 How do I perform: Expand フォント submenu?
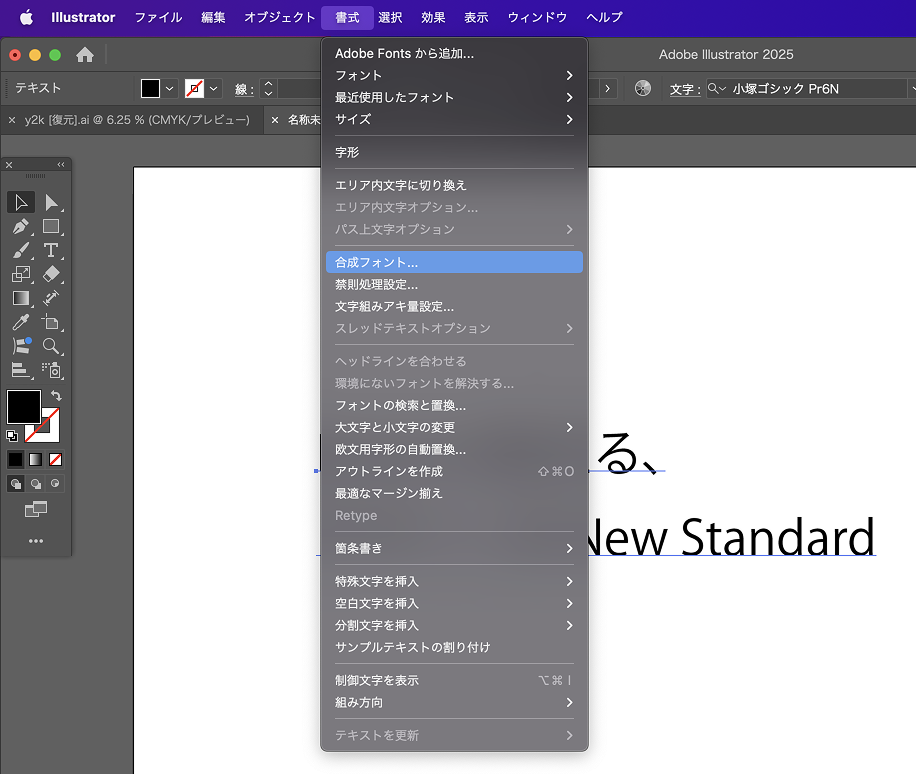click(454, 75)
